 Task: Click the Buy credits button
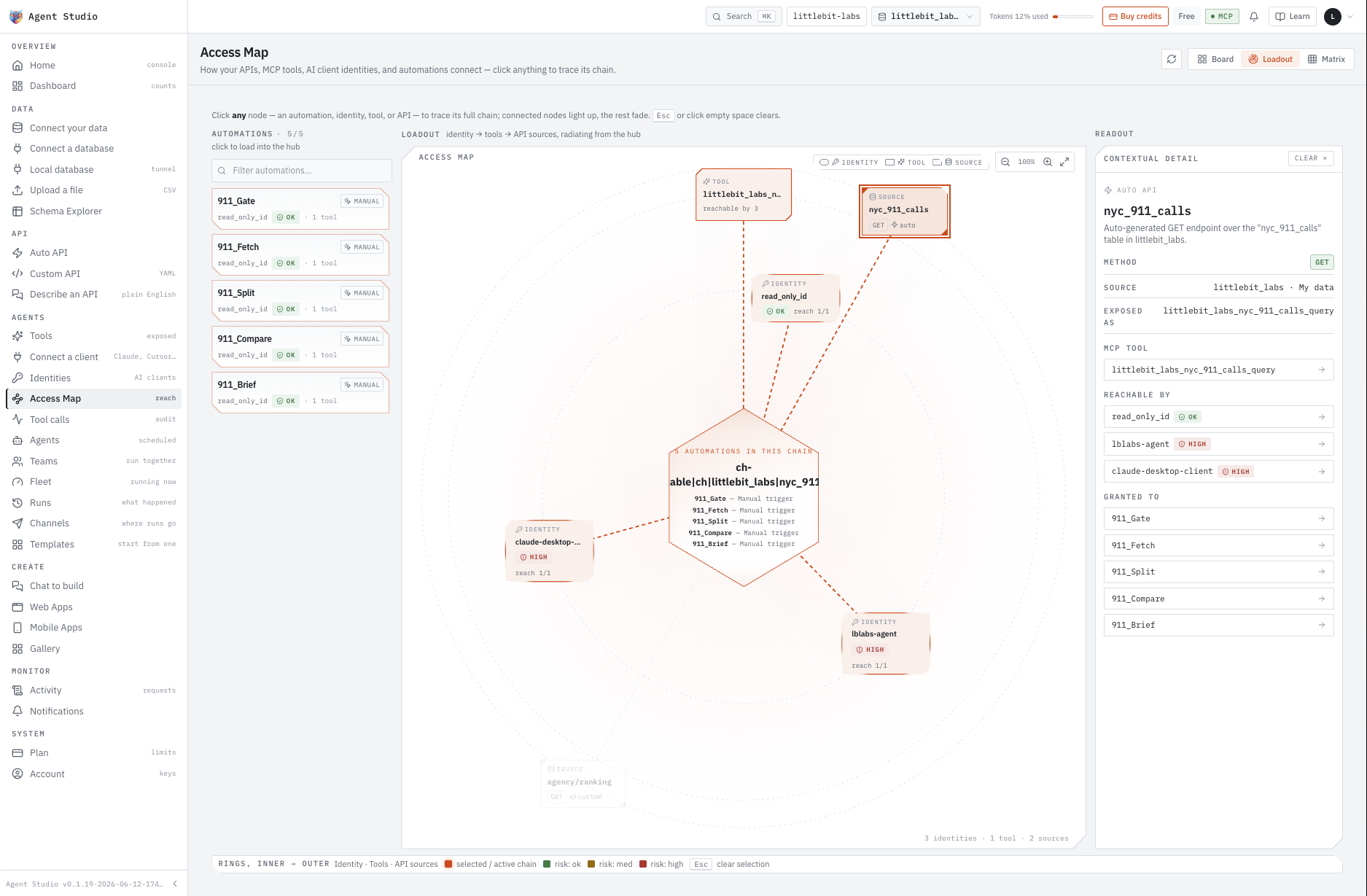point(1135,17)
